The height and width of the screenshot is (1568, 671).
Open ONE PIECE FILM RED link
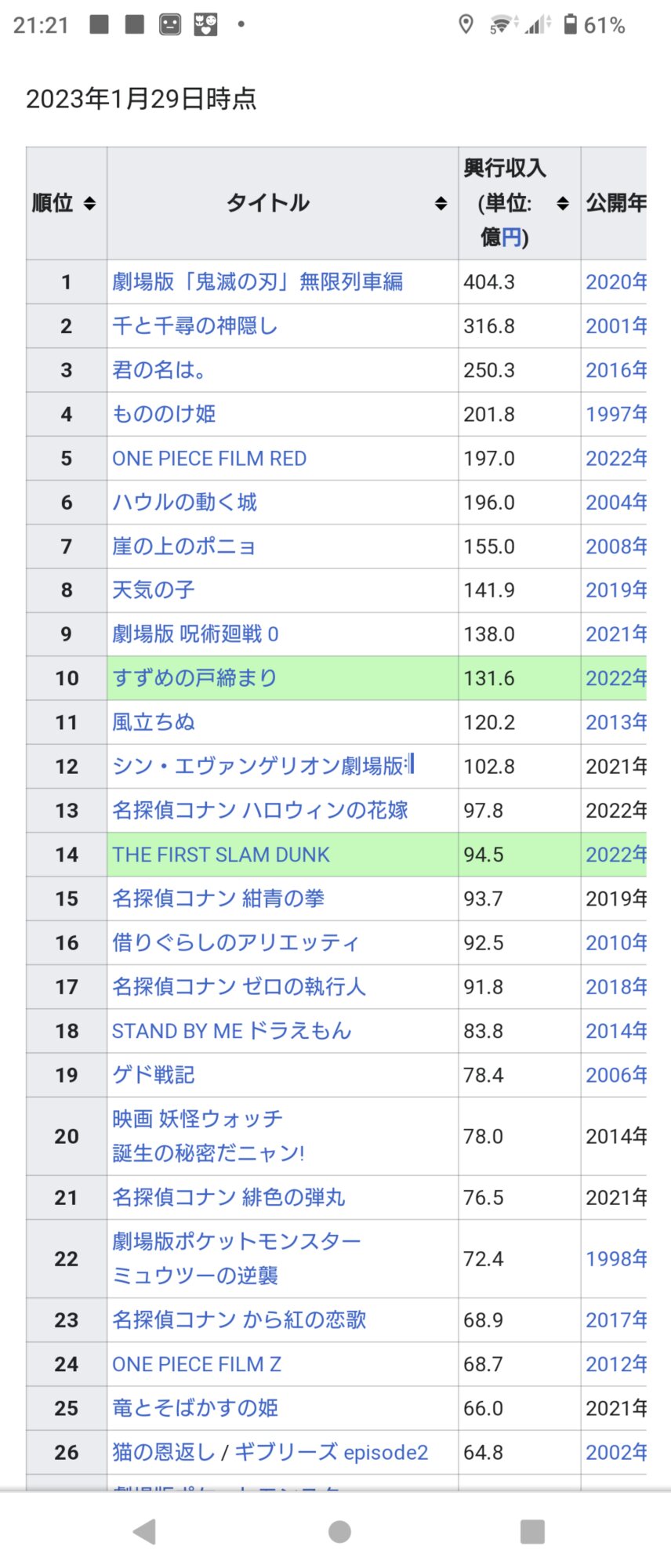pyautogui.click(x=209, y=458)
